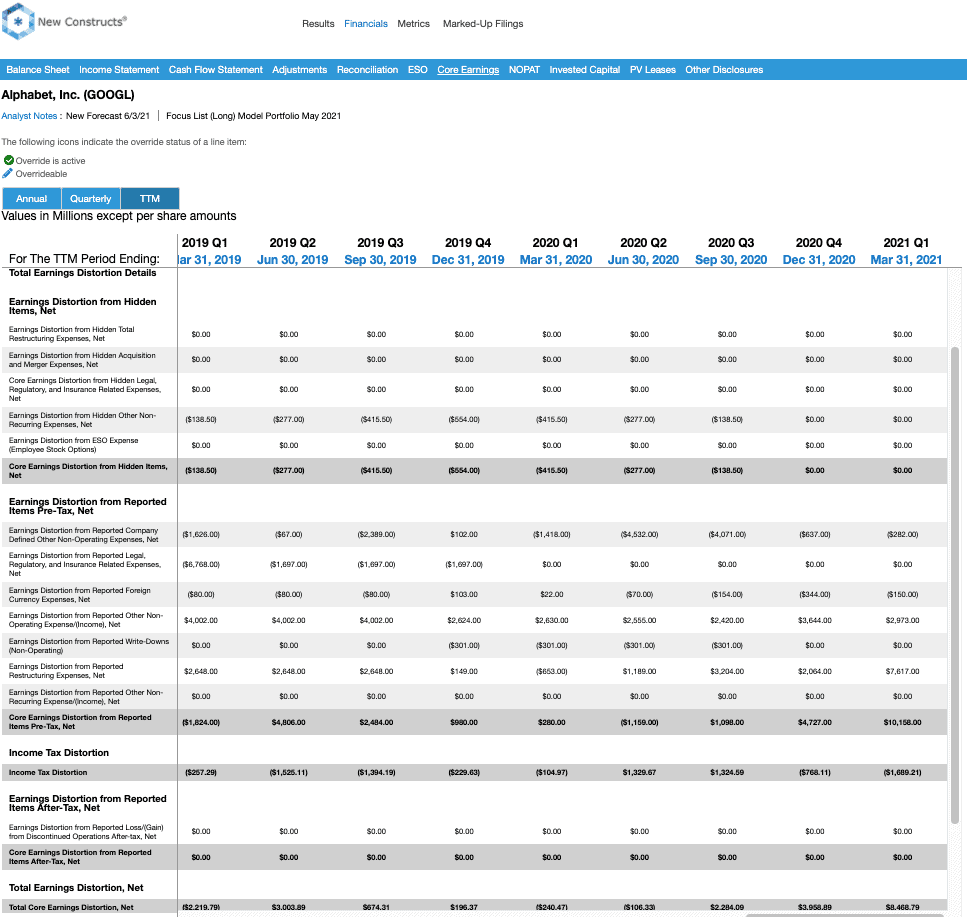967x917 pixels.
Task: Click the 2019 Q2 column header
Action: 292,243
